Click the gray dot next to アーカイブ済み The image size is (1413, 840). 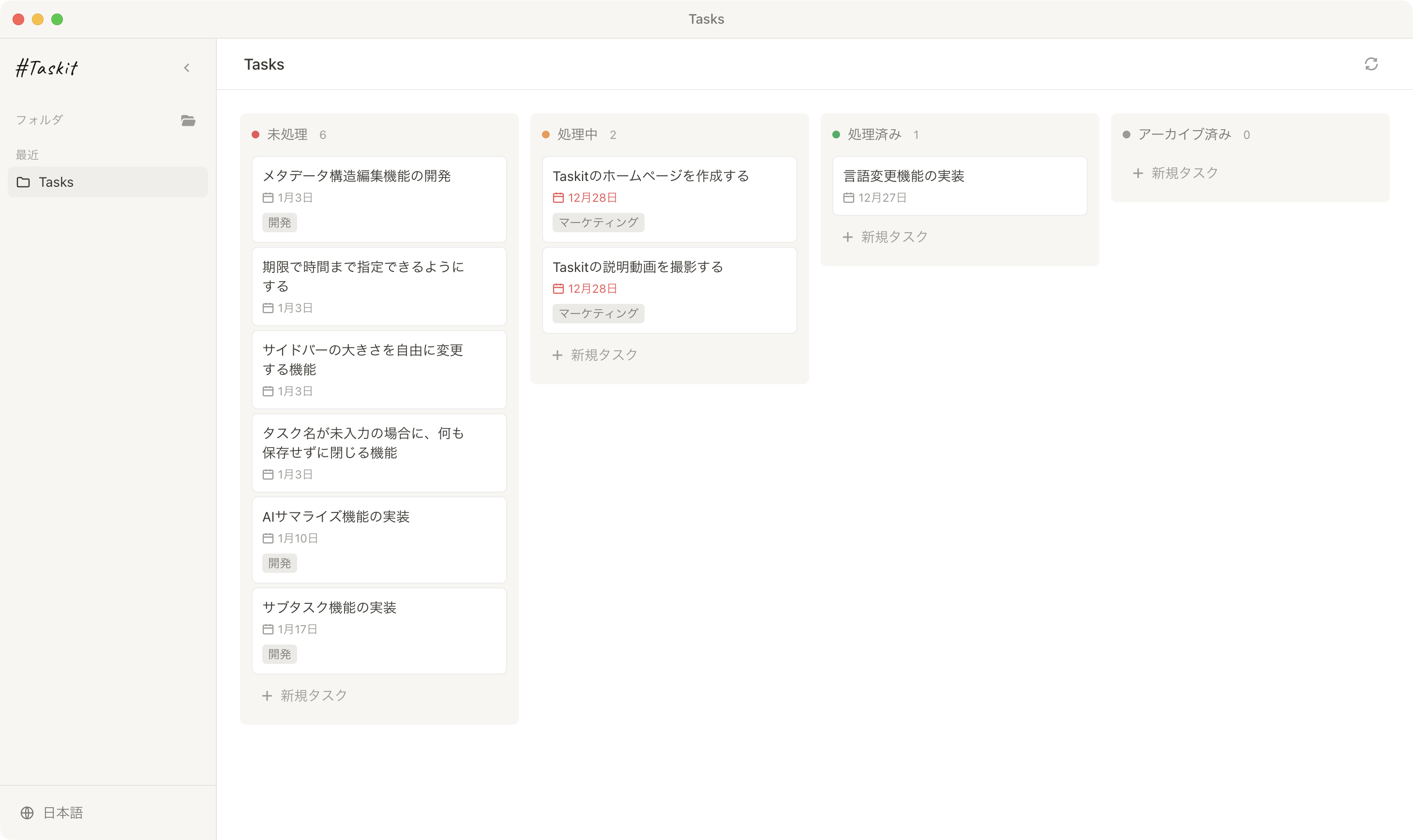pyautogui.click(x=1127, y=134)
